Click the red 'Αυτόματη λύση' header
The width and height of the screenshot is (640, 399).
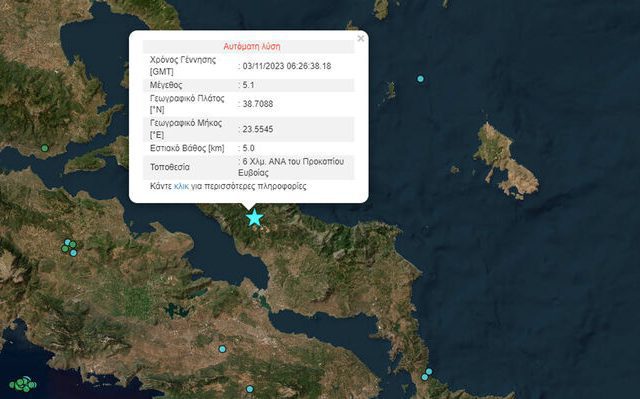pyautogui.click(x=252, y=47)
